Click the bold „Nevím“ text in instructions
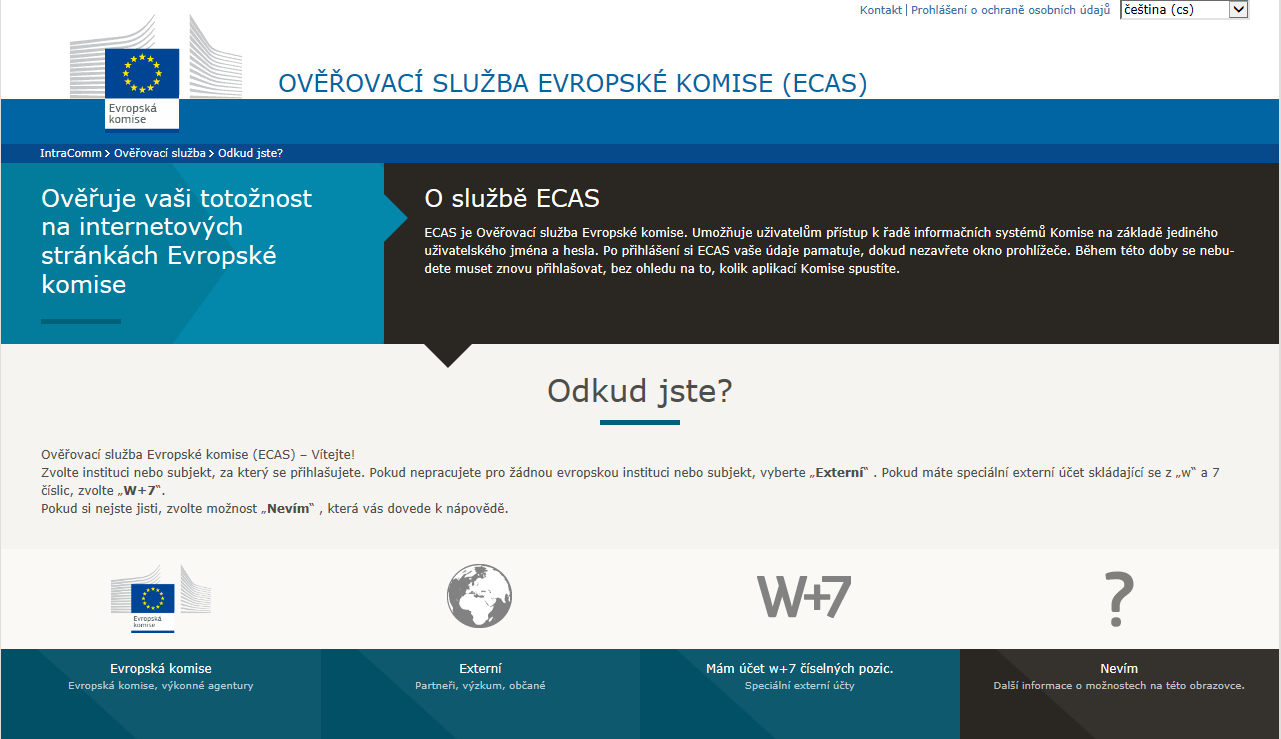 [x=286, y=508]
